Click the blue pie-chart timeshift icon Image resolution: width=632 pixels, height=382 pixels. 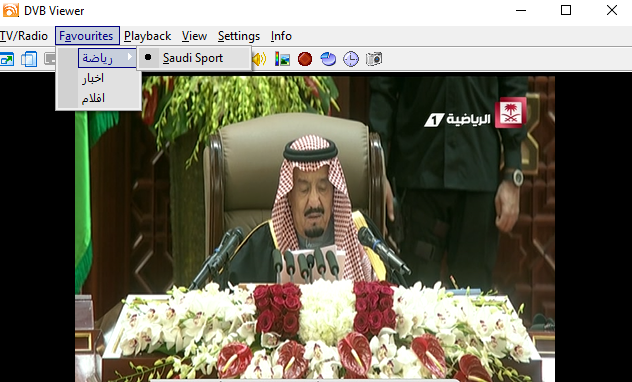(328, 59)
